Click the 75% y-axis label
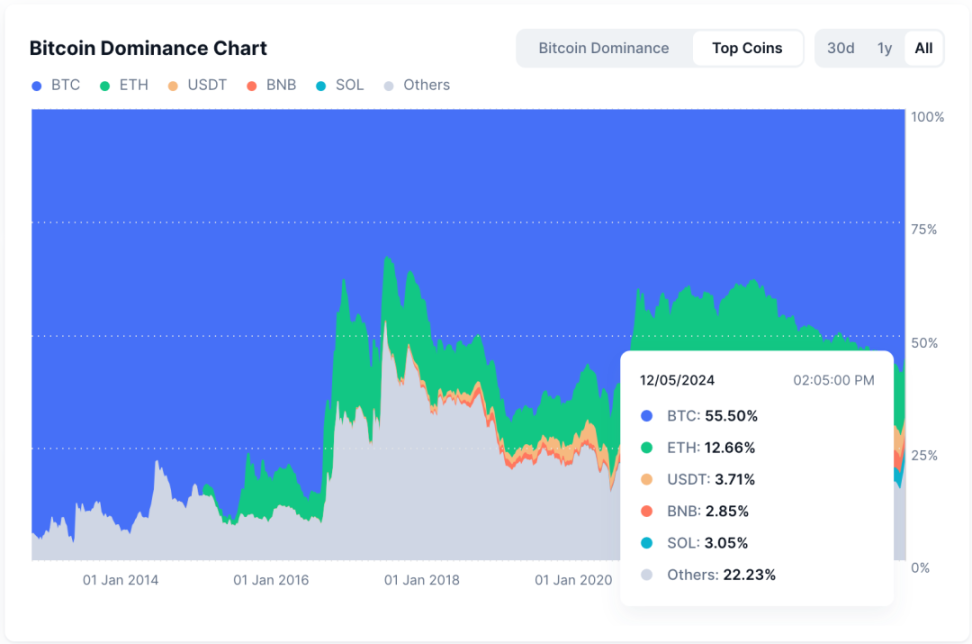 923,230
